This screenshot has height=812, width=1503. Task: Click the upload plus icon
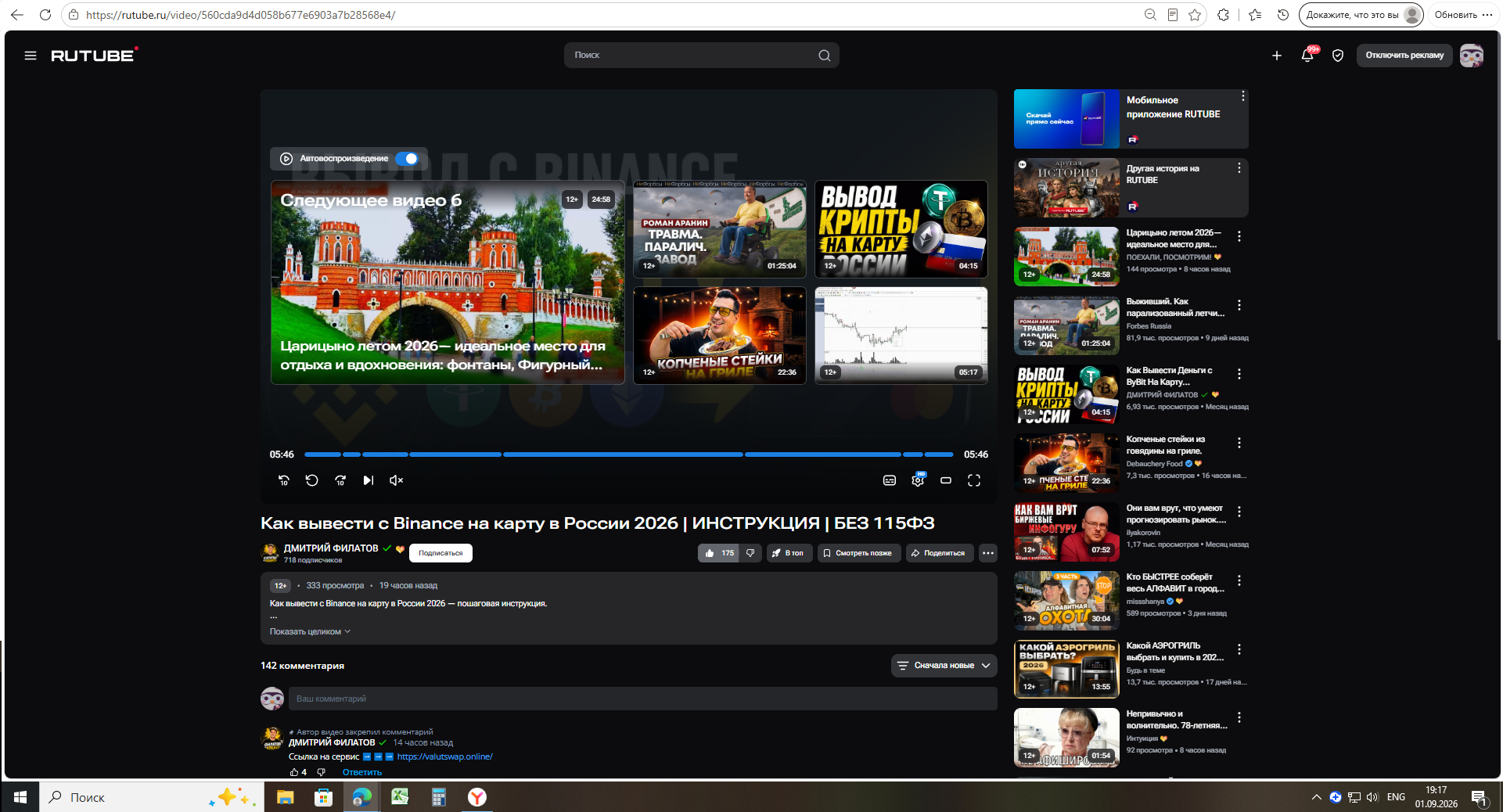[x=1277, y=56]
